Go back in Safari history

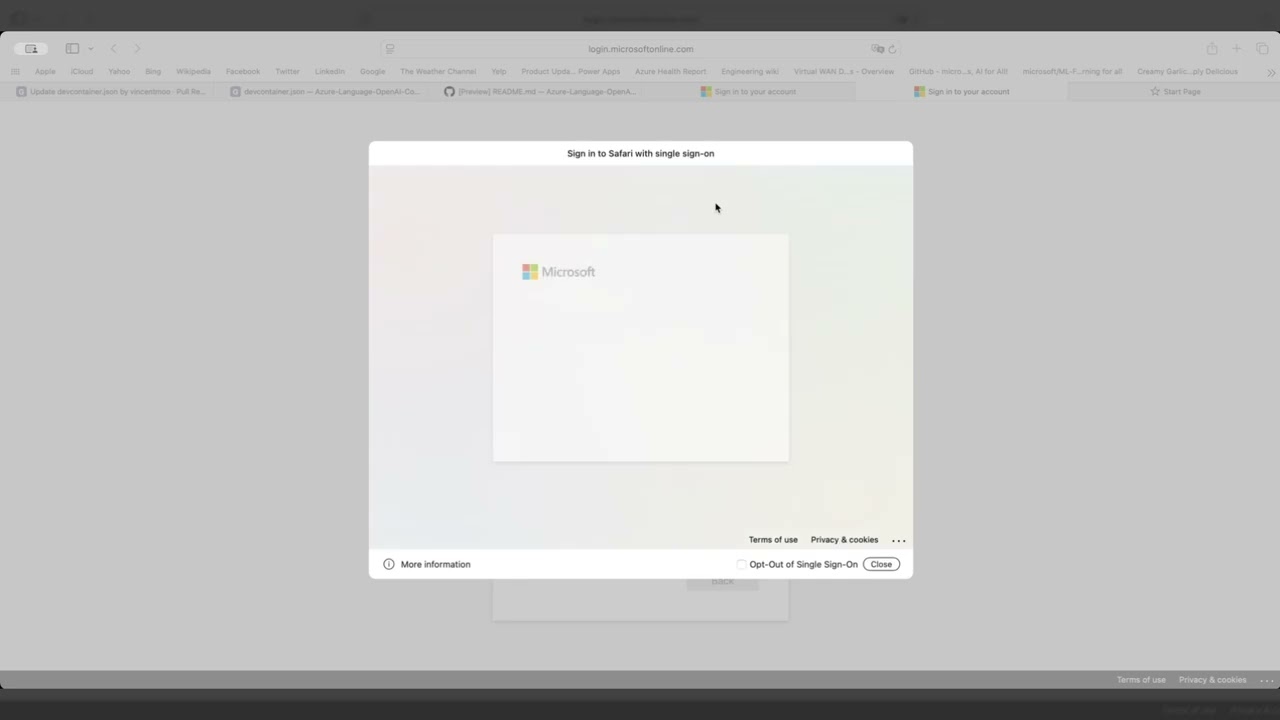113,48
